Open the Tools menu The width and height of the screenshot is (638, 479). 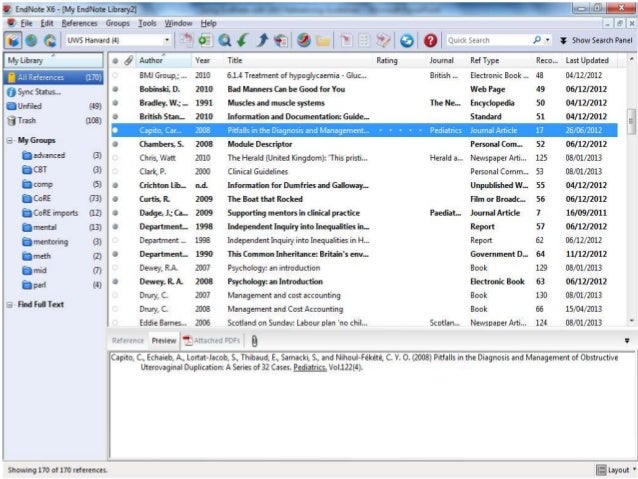pos(147,23)
